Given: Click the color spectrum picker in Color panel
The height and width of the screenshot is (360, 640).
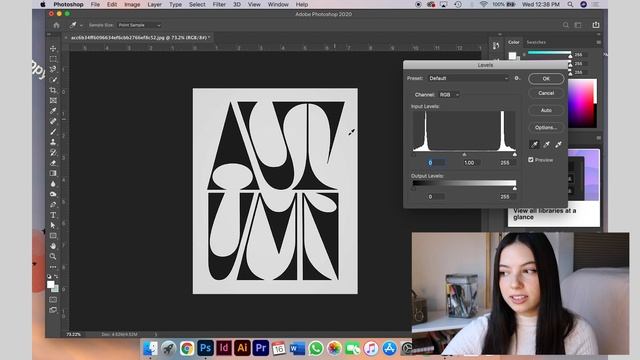Looking at the screenshot, I should pyautogui.click(x=582, y=103).
